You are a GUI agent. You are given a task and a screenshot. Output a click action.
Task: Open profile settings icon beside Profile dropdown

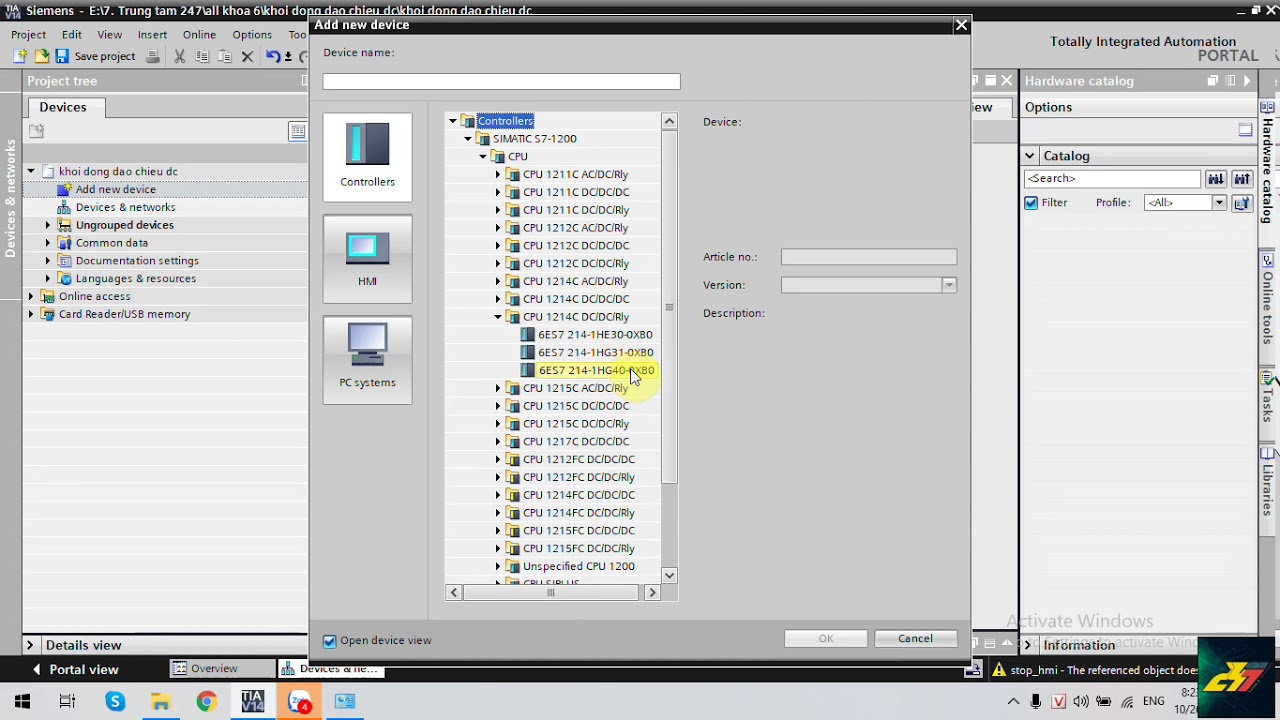1241,203
